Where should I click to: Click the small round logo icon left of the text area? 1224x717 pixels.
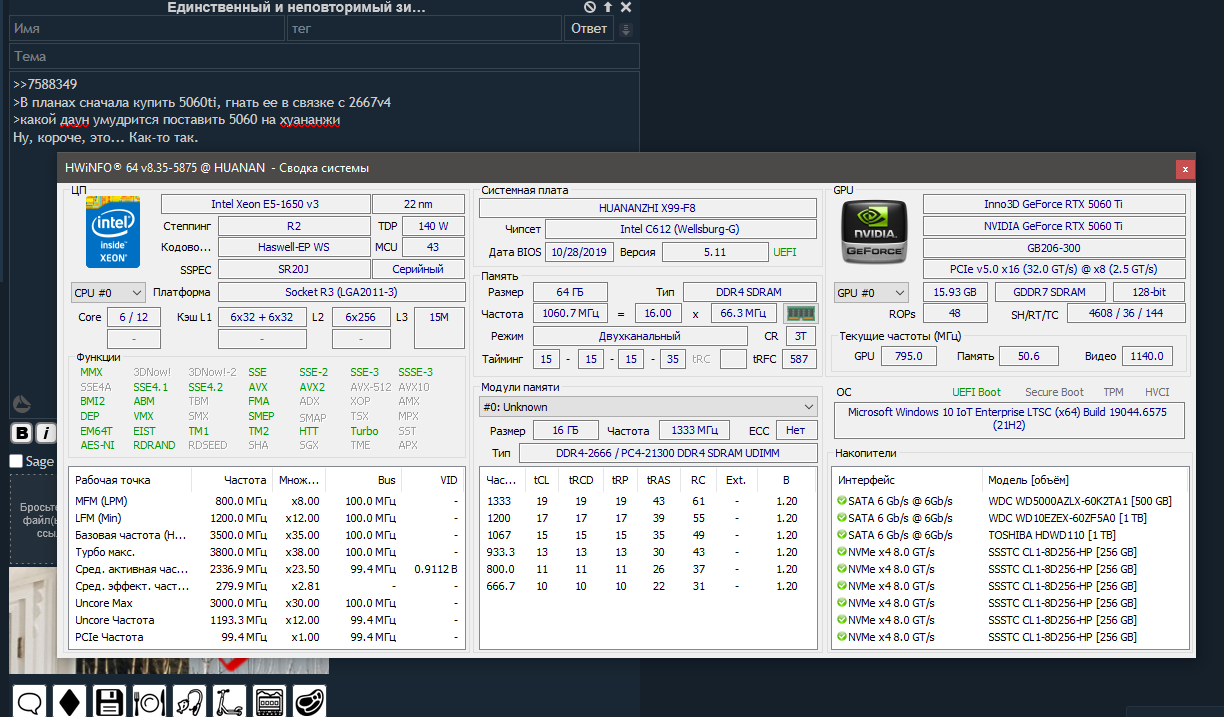point(21,404)
